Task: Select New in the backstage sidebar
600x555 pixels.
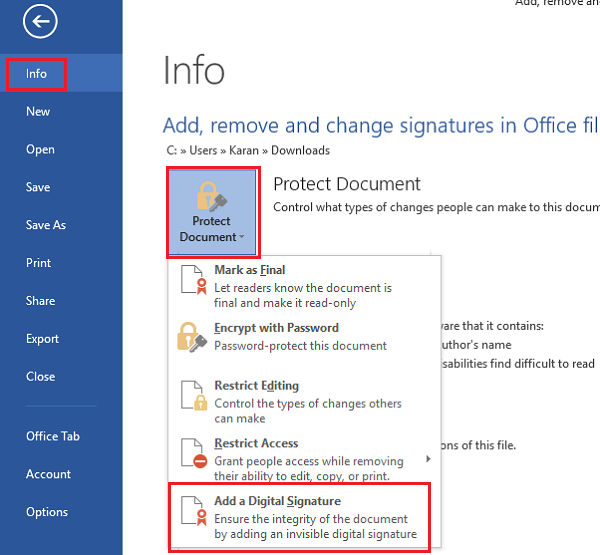Action: [38, 111]
